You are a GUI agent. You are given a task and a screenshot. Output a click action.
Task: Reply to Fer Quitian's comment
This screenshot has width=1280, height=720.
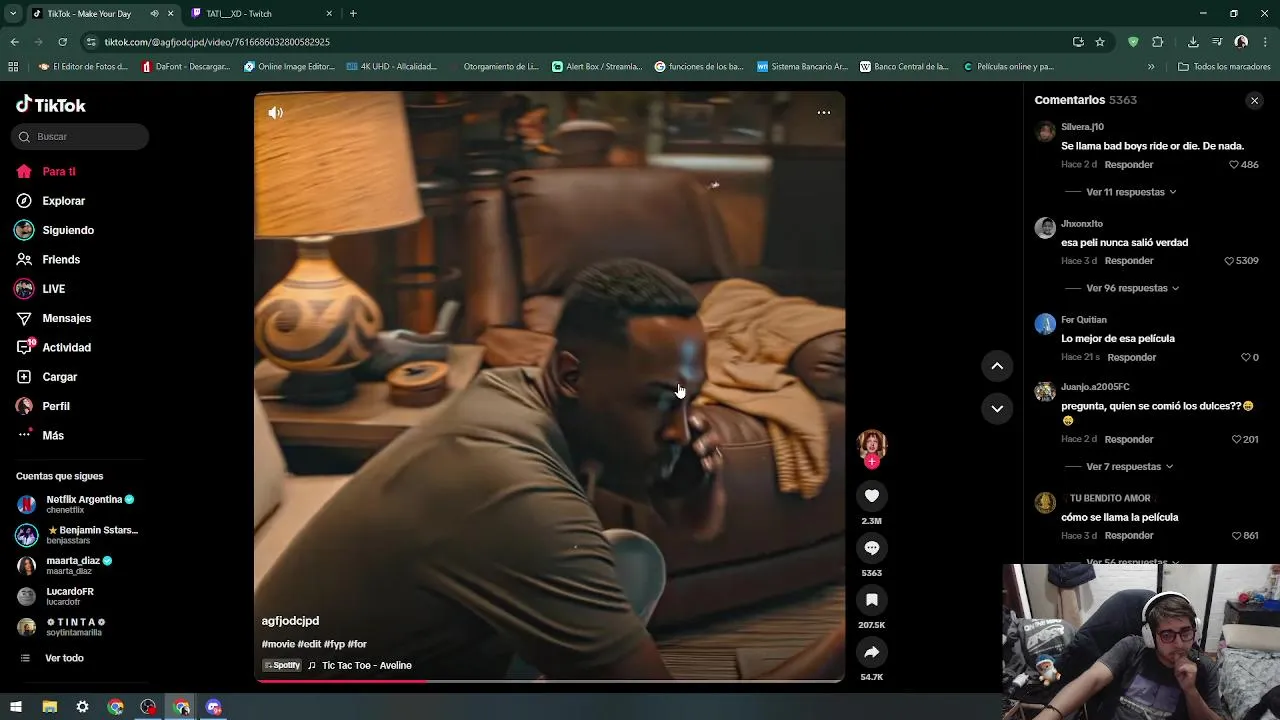pos(1132,357)
